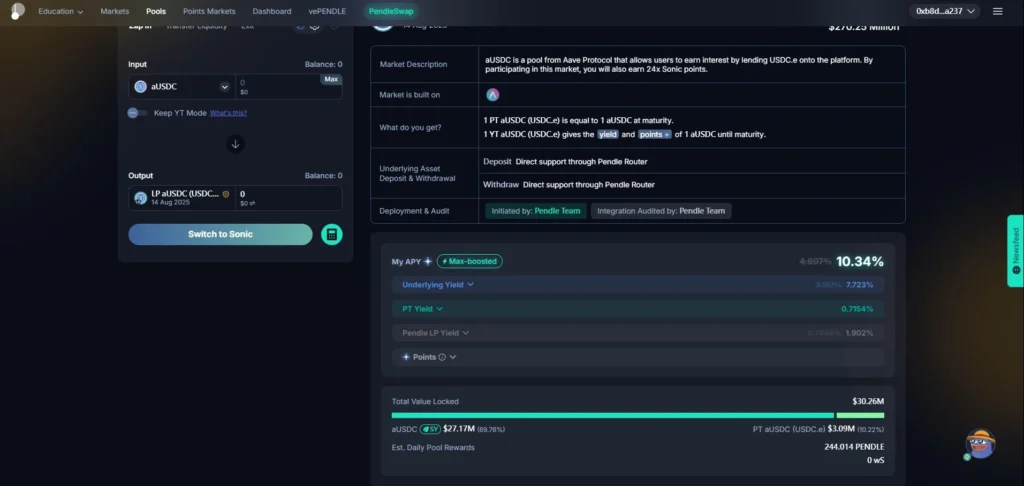1024x486 pixels.
Task: Click the 0 wS rewards value
Action: coord(875,460)
